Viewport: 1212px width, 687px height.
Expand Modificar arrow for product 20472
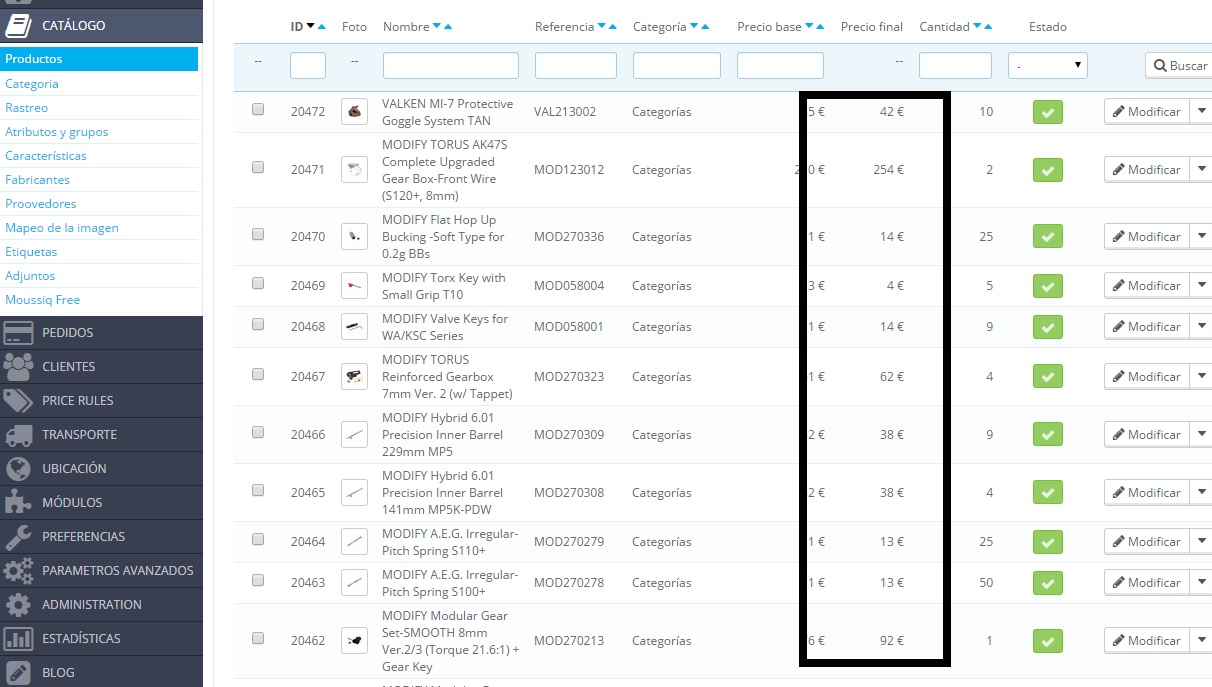coord(1201,112)
